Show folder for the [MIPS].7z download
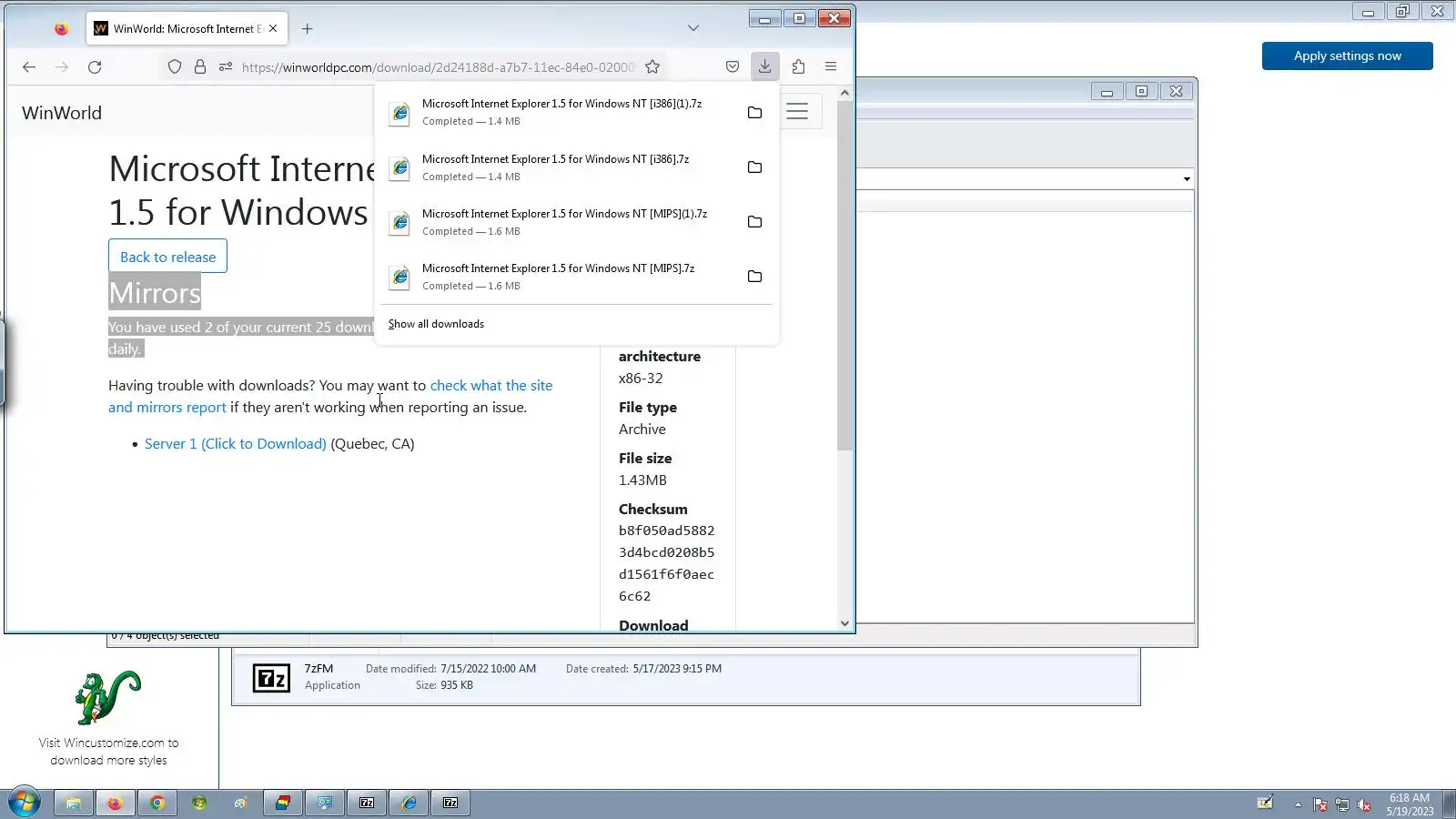The height and width of the screenshot is (819, 1456). [x=754, y=277]
